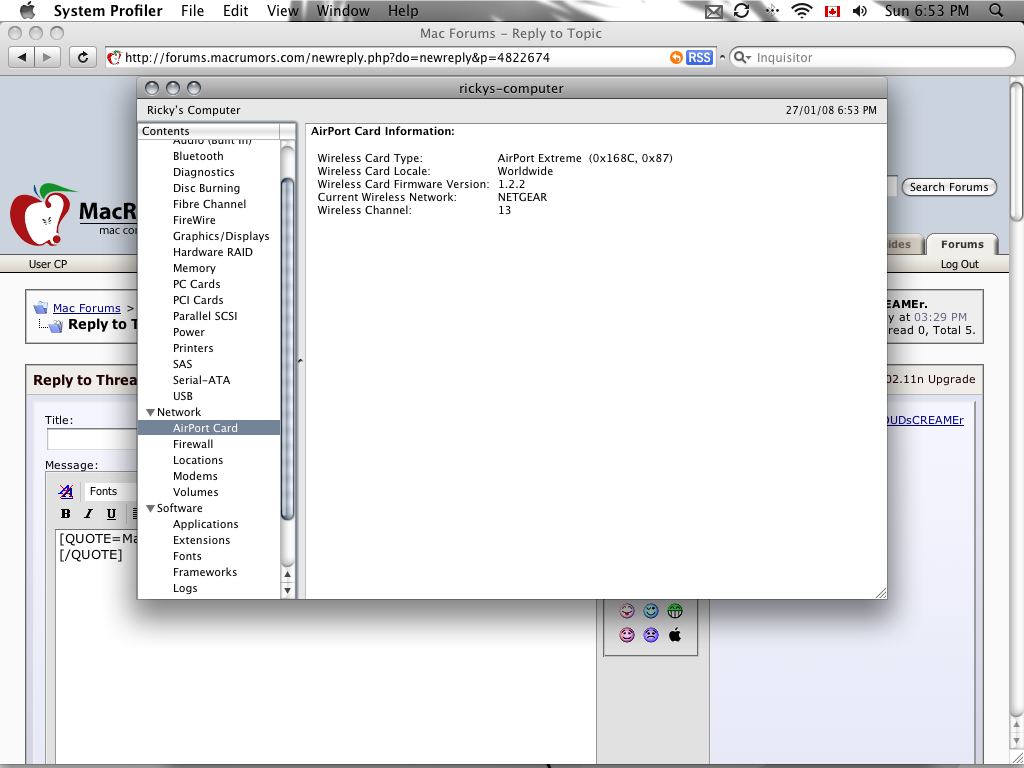Open the Help menu
Screen dimensions: 1024x768
pyautogui.click(x=403, y=11)
